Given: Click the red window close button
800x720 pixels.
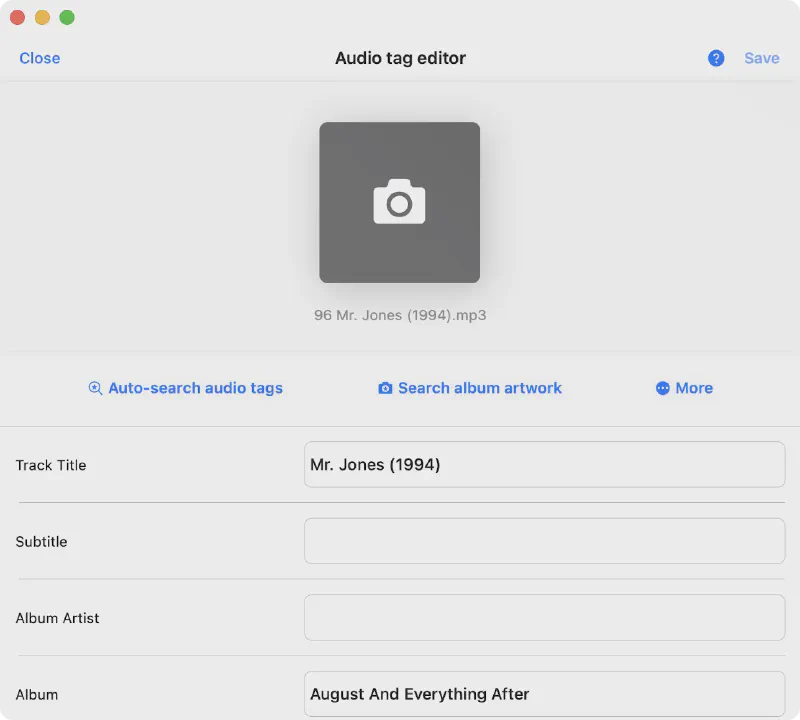Looking at the screenshot, I should coord(17,18).
